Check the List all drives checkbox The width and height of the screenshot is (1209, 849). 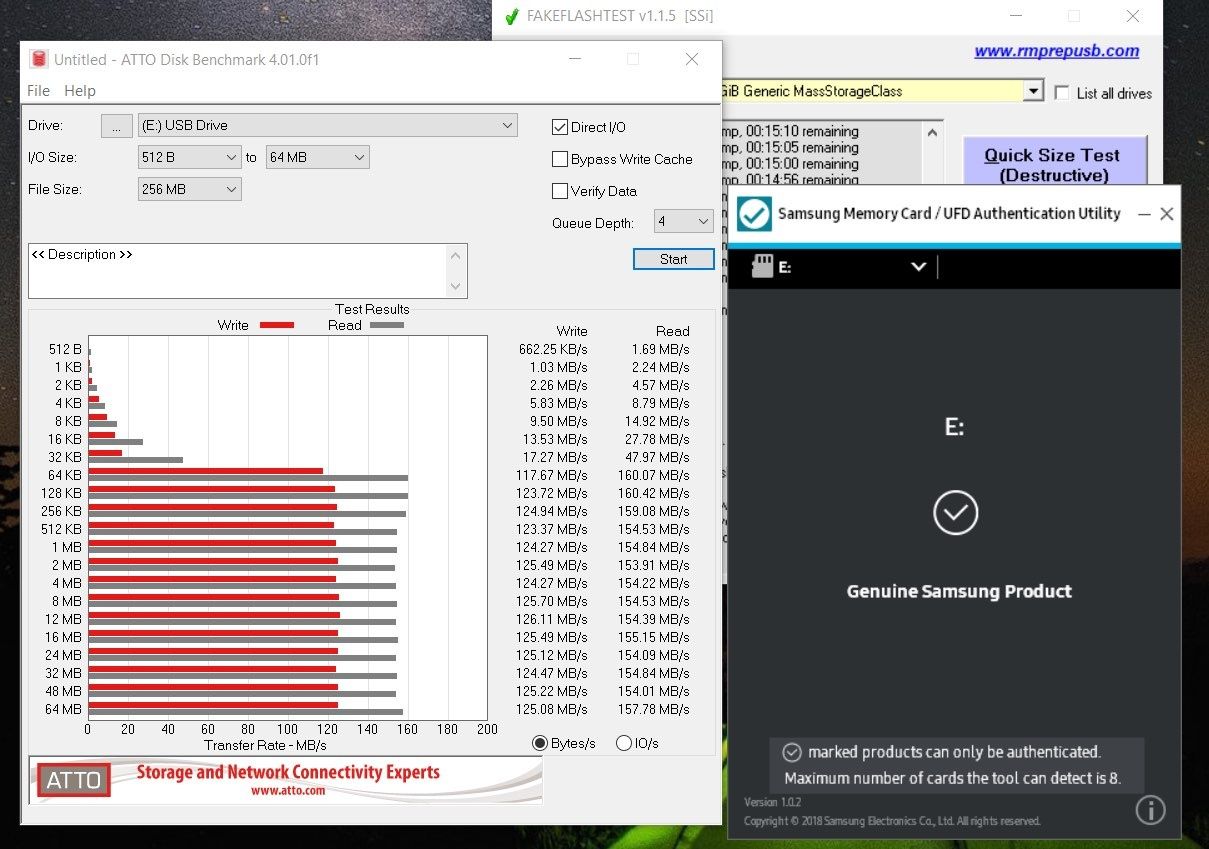point(1062,92)
